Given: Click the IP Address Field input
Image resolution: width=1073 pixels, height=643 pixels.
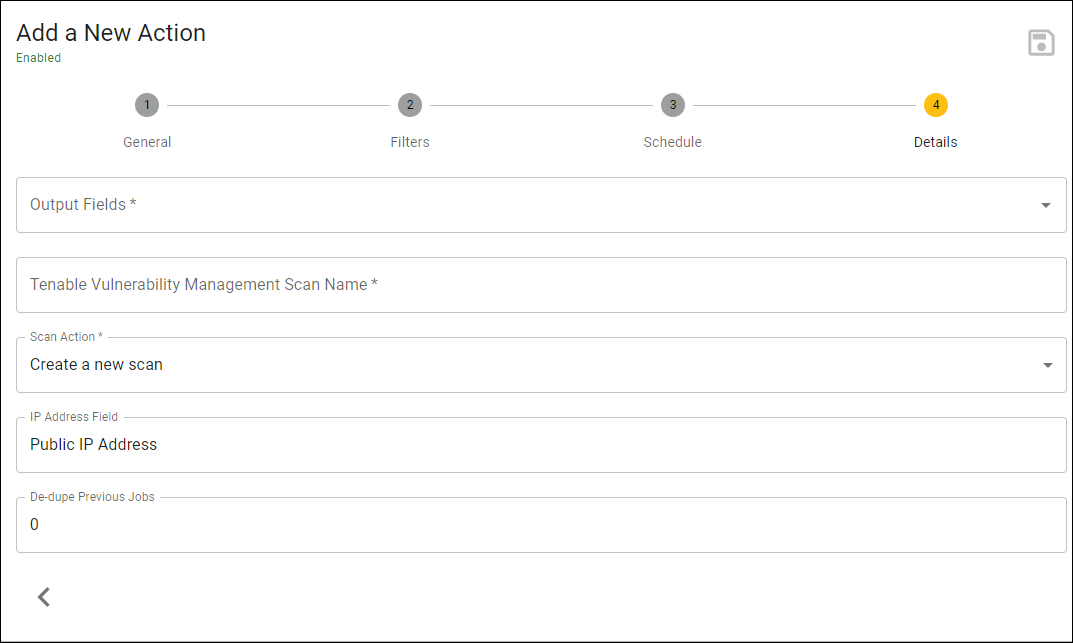Looking at the screenshot, I should click(x=541, y=445).
